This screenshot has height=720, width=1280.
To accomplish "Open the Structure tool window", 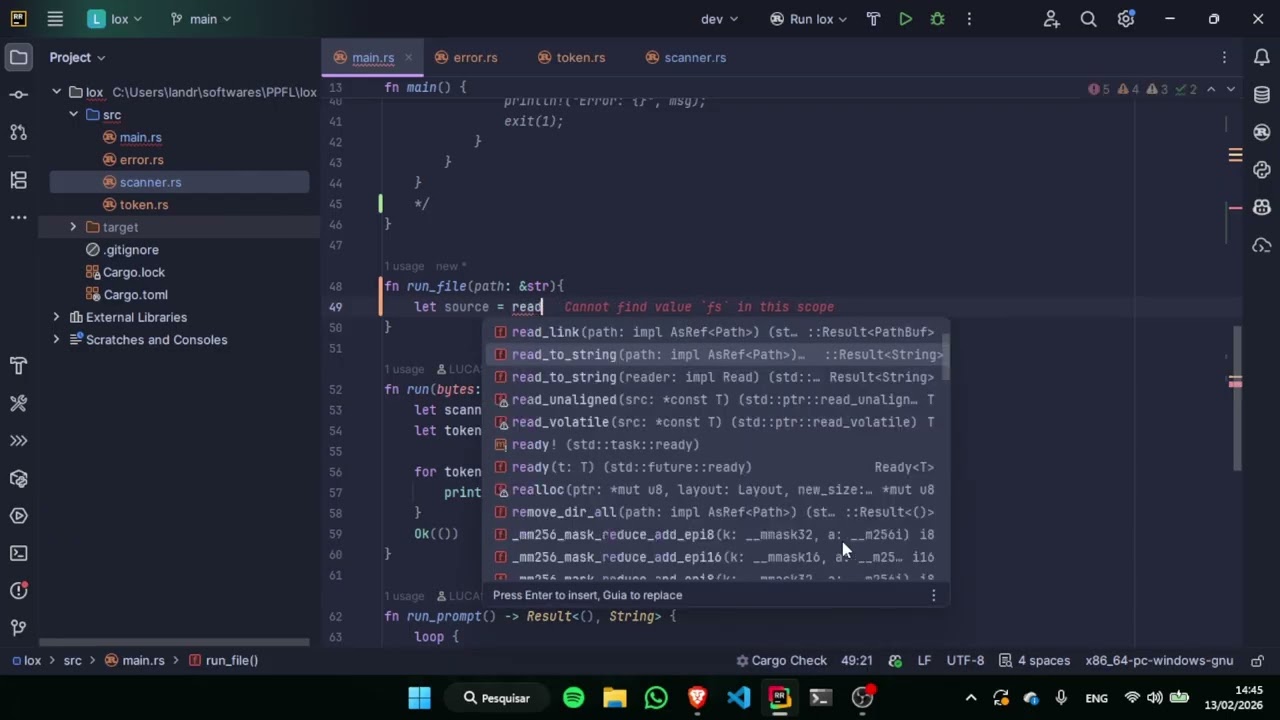I will tap(18, 180).
